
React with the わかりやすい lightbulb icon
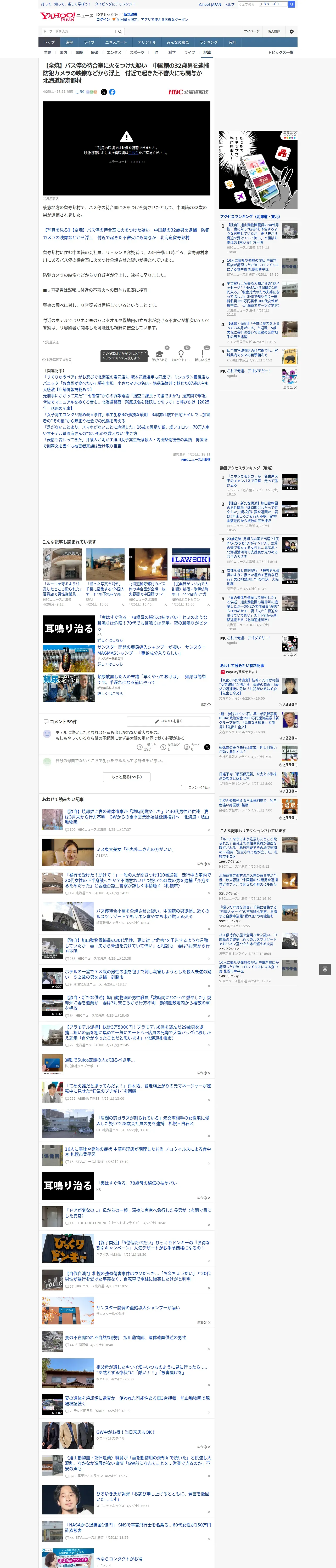pos(181,354)
